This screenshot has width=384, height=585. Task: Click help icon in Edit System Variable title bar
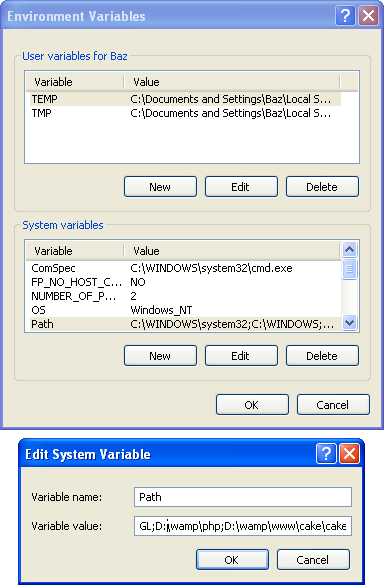point(326,453)
